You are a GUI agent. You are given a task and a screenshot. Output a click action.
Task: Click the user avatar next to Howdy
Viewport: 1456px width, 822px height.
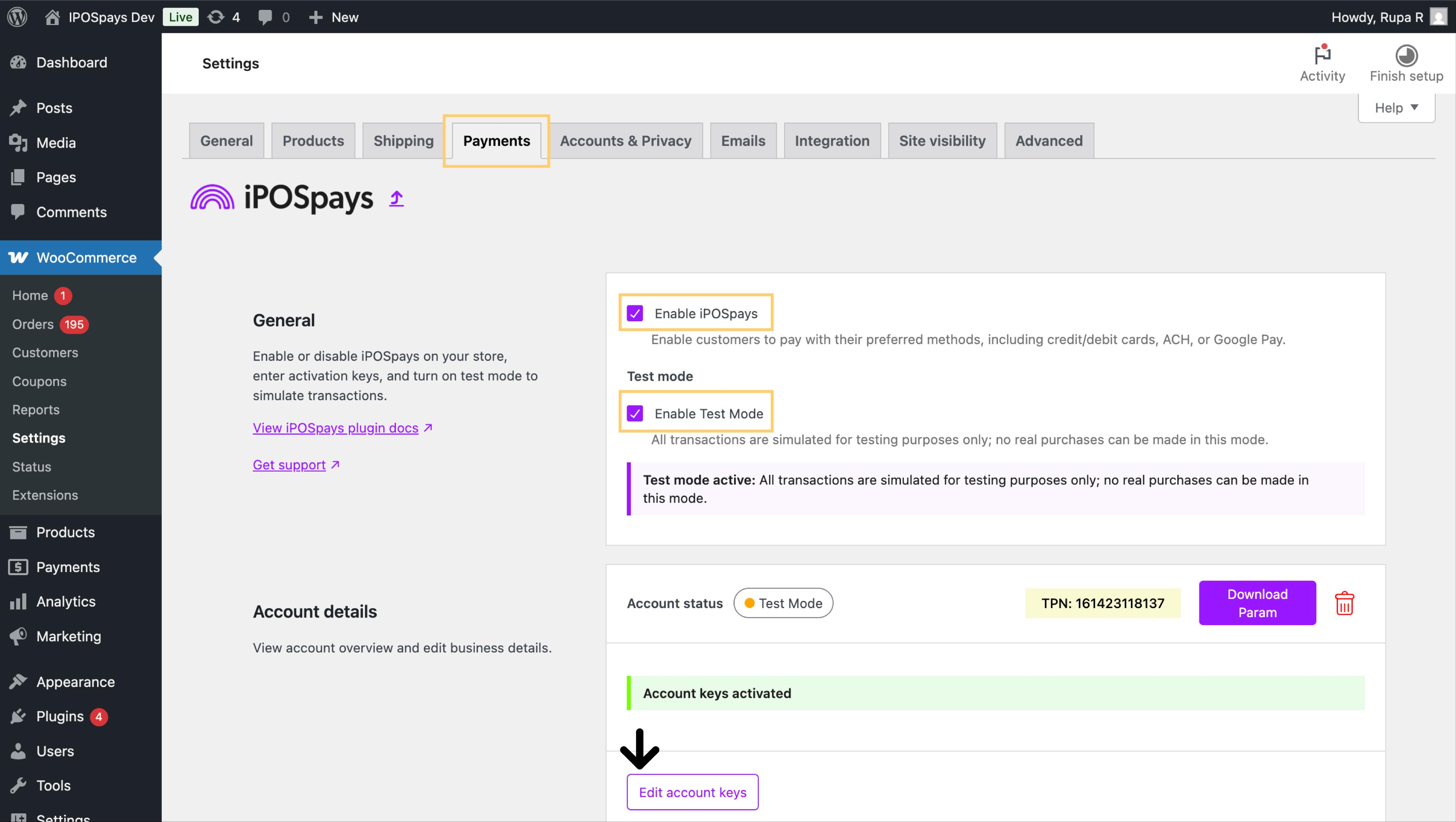coord(1439,17)
